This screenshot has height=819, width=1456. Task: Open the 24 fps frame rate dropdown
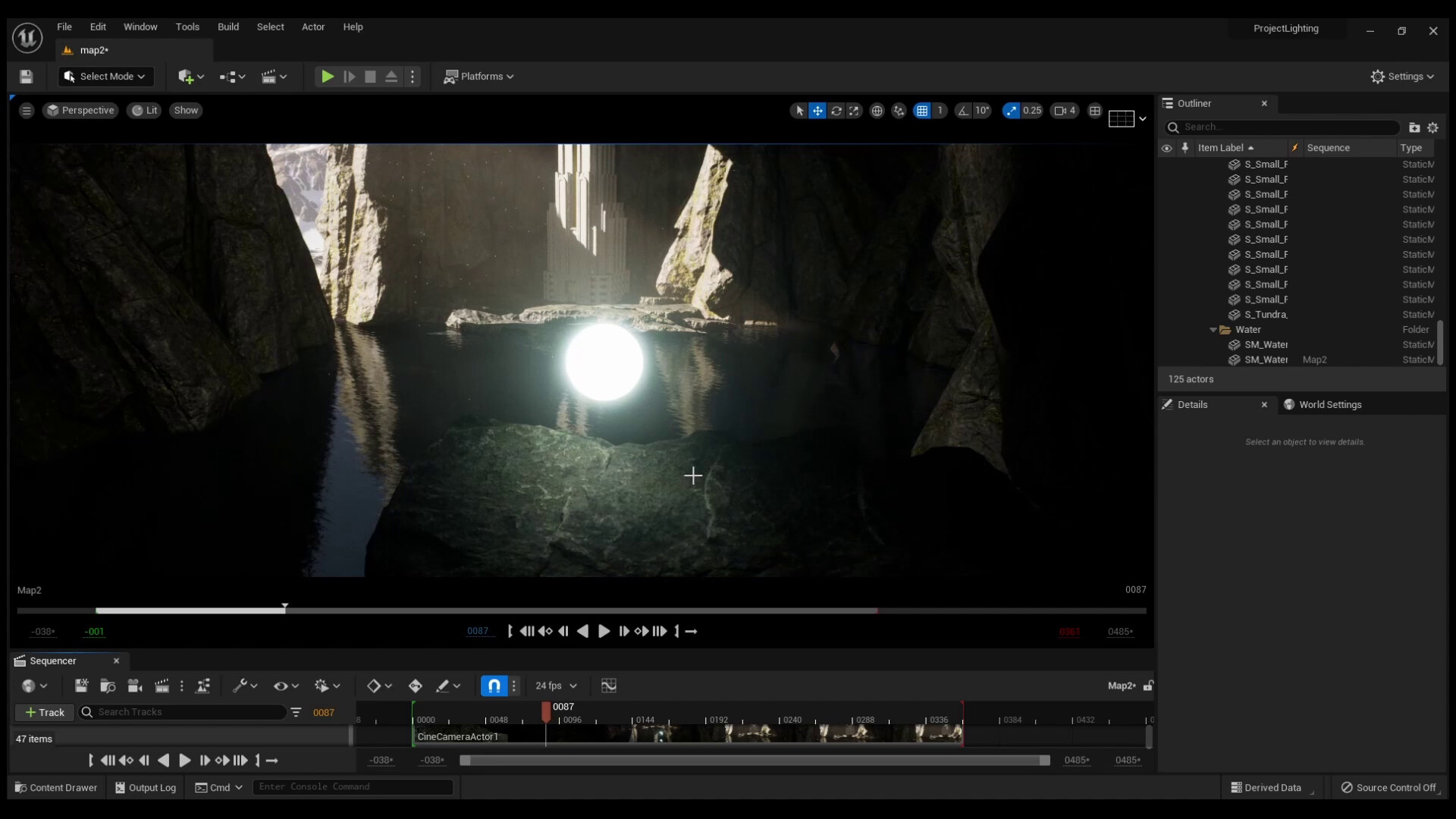[x=555, y=686]
